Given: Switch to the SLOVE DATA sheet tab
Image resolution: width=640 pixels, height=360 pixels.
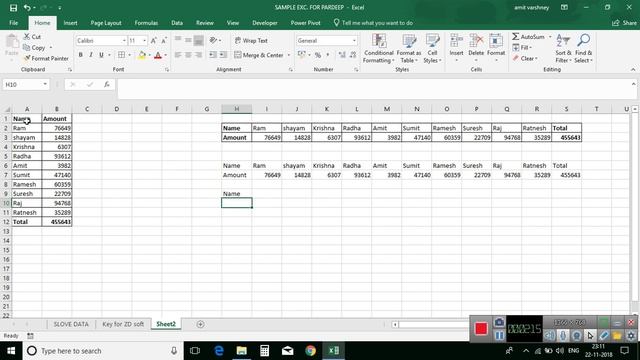Looking at the screenshot, I should point(71,324).
